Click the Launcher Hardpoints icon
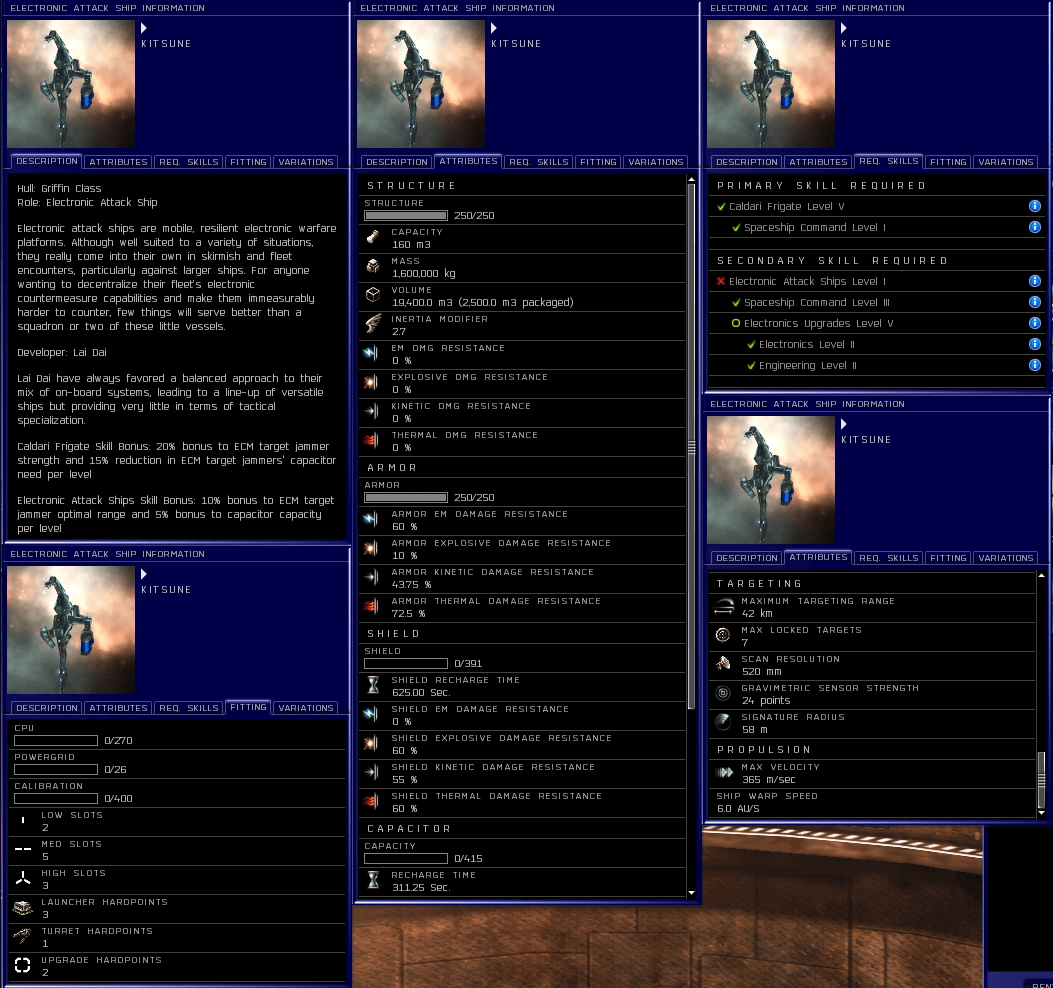 pos(23,908)
